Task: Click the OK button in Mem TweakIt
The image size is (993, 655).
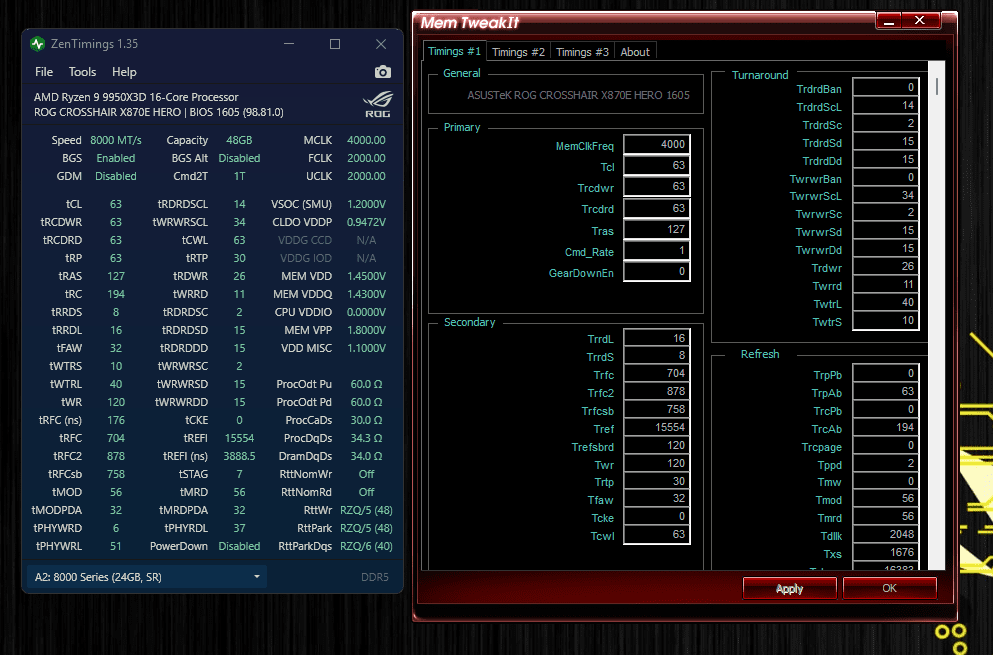Action: (889, 588)
